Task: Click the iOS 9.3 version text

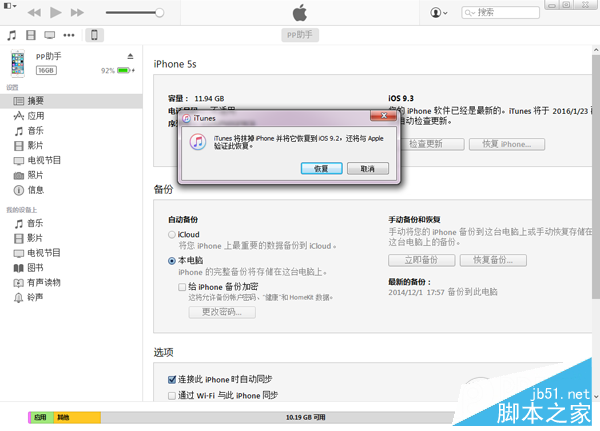Action: [401, 98]
